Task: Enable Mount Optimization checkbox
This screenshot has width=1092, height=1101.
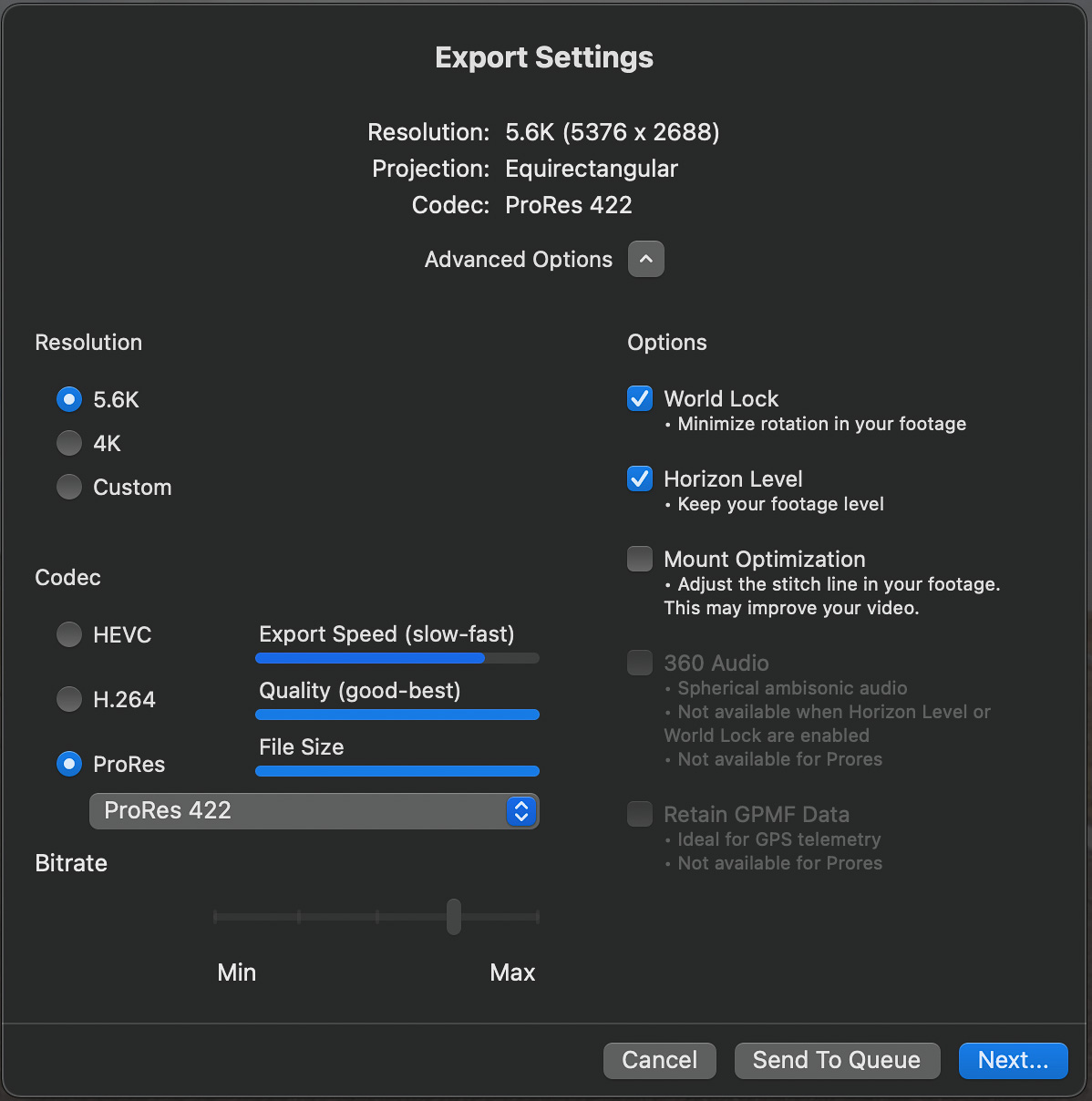Action: [640, 559]
